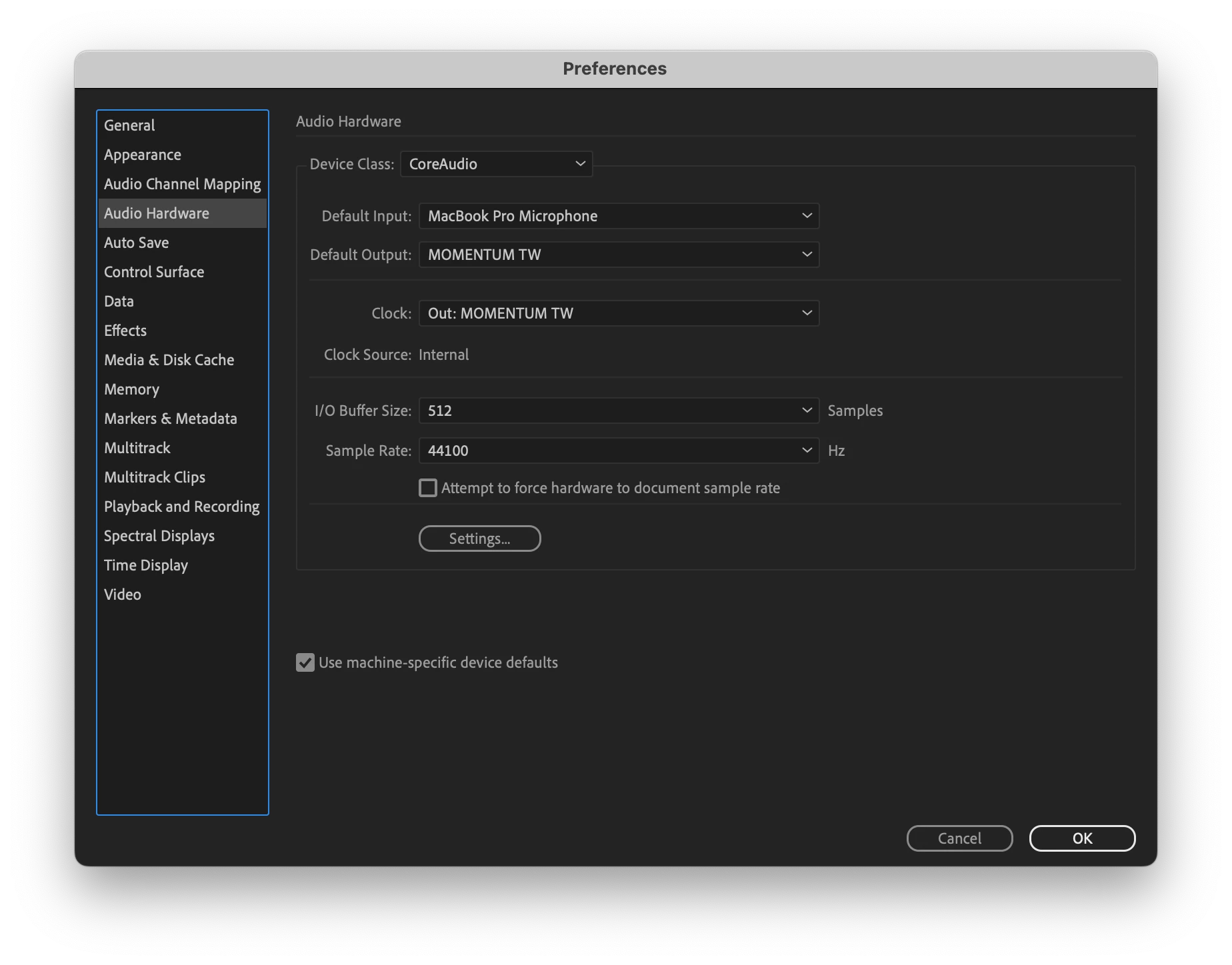Click the Samples unit label
The width and height of the screenshot is (1232, 965).
click(855, 411)
